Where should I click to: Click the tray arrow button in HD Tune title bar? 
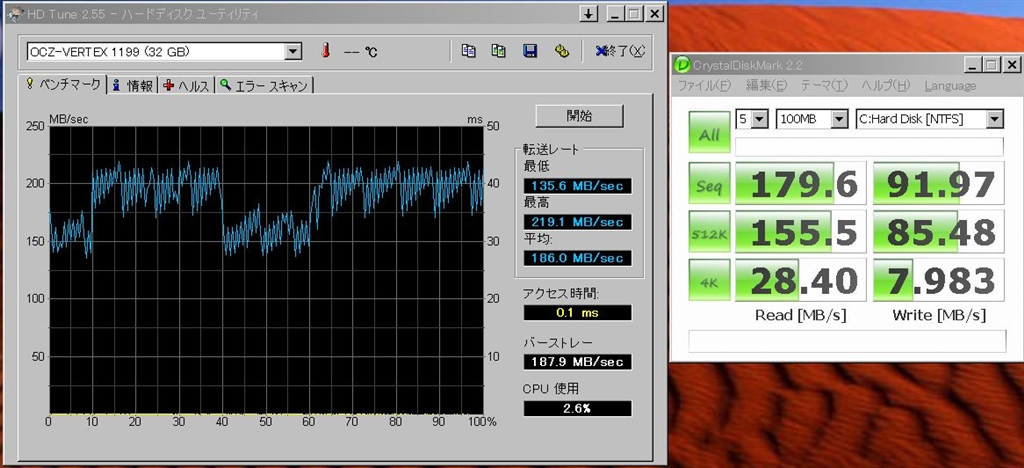click(588, 14)
